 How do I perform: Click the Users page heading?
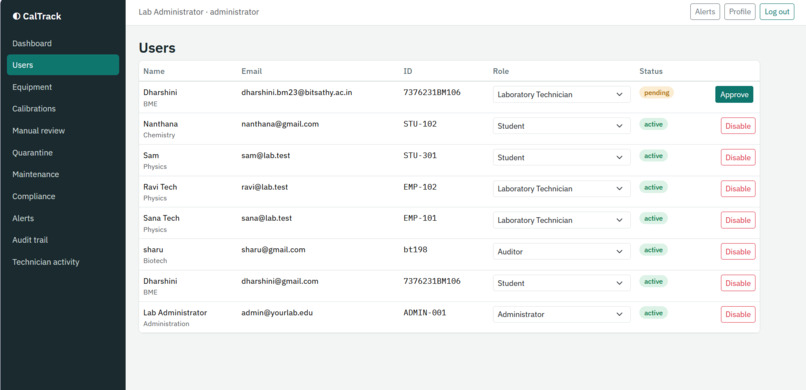coord(157,48)
